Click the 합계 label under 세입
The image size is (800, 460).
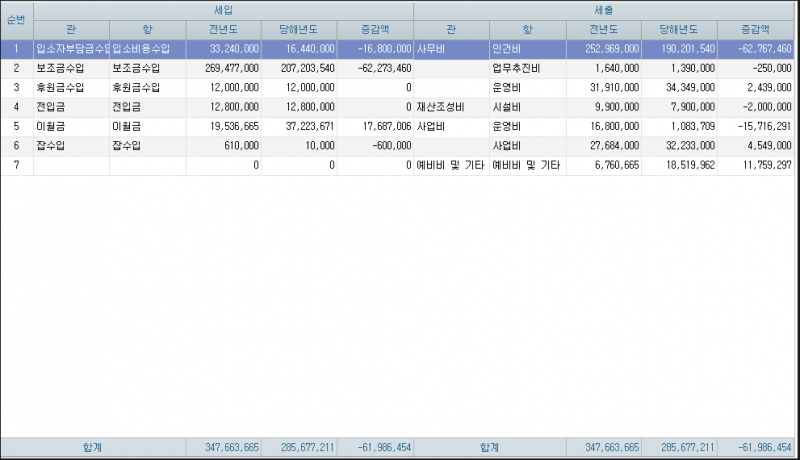tap(93, 447)
